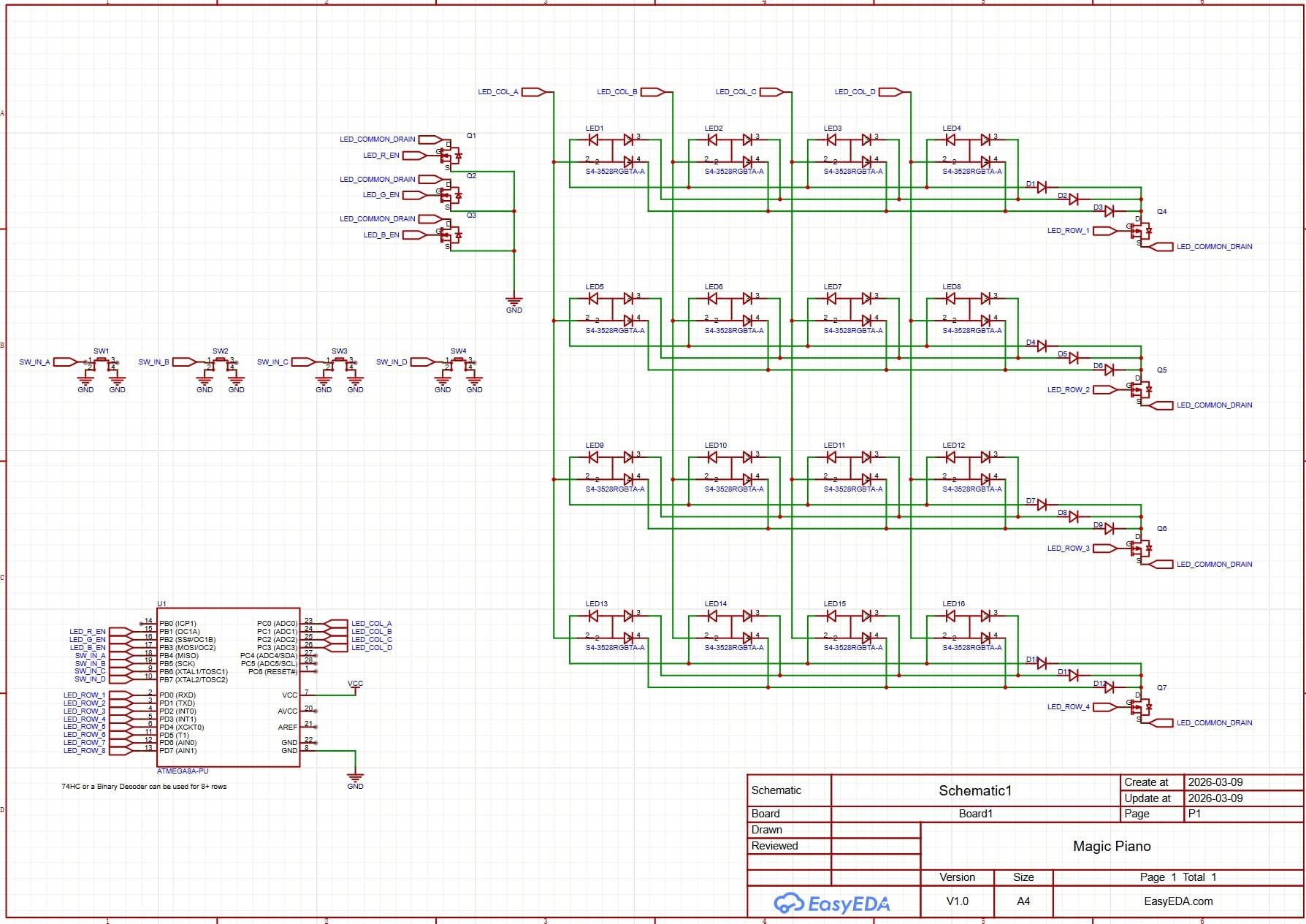1306x924 pixels.
Task: Click the D1 diode symbol
Action: click(1042, 188)
